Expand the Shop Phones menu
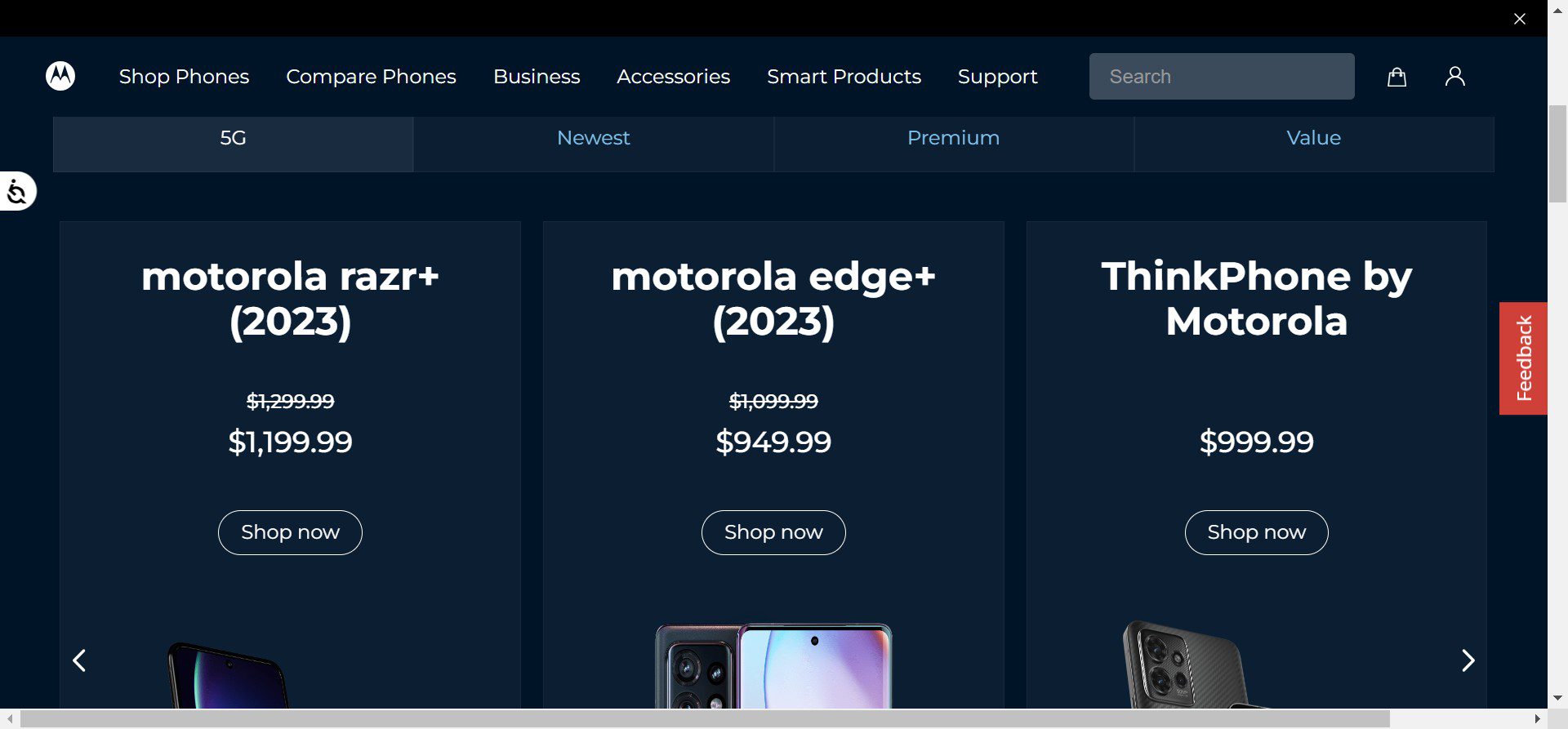The image size is (1568, 729). (x=184, y=77)
